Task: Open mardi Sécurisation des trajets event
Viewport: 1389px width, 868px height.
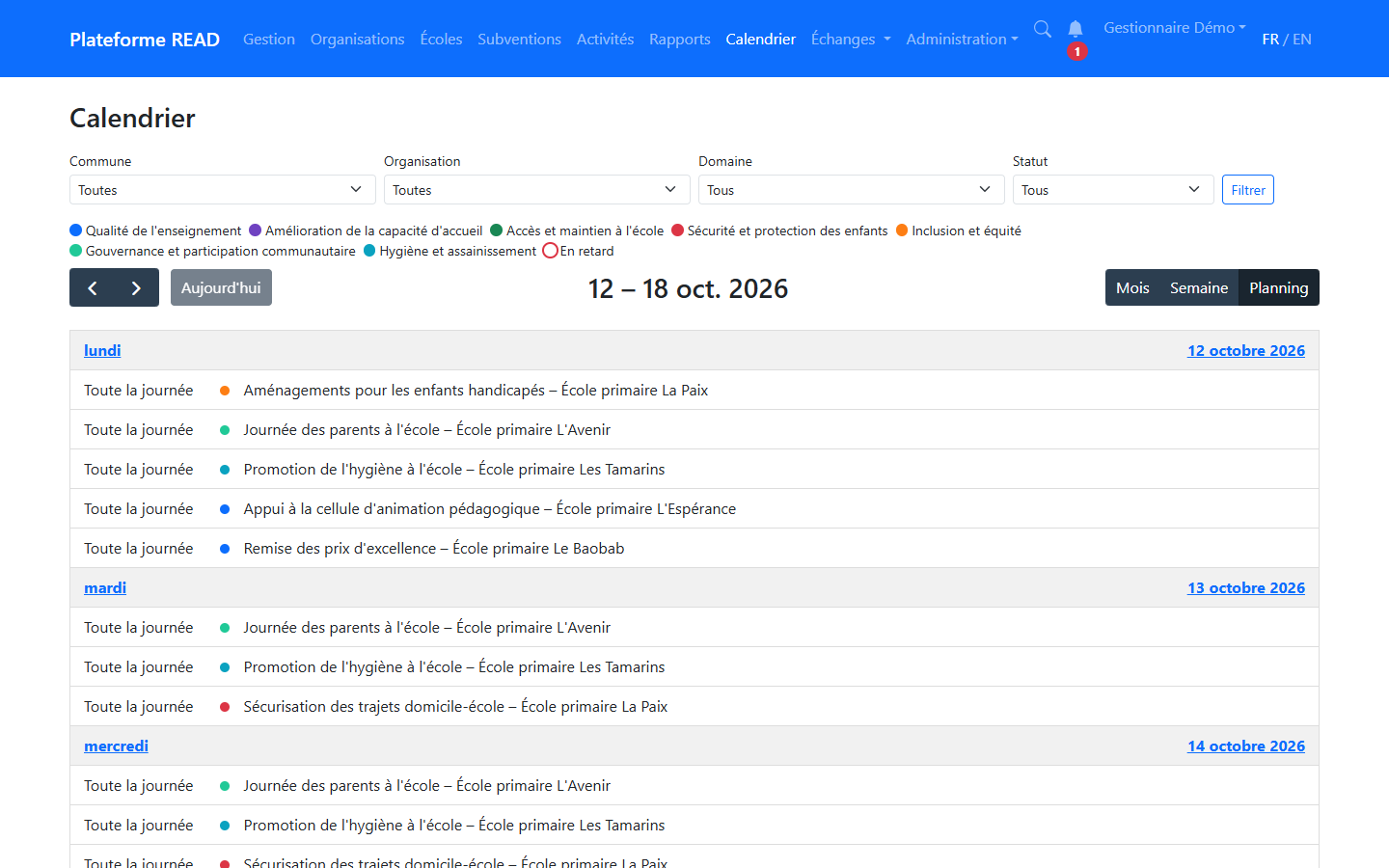Action: pos(694,707)
